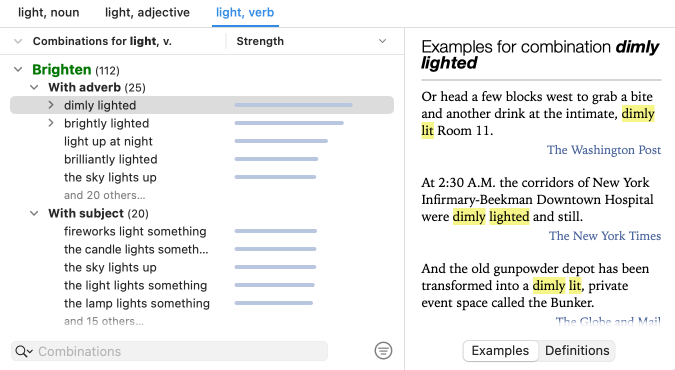Focus the Combinations search field
675x370 pixels.
(169, 351)
